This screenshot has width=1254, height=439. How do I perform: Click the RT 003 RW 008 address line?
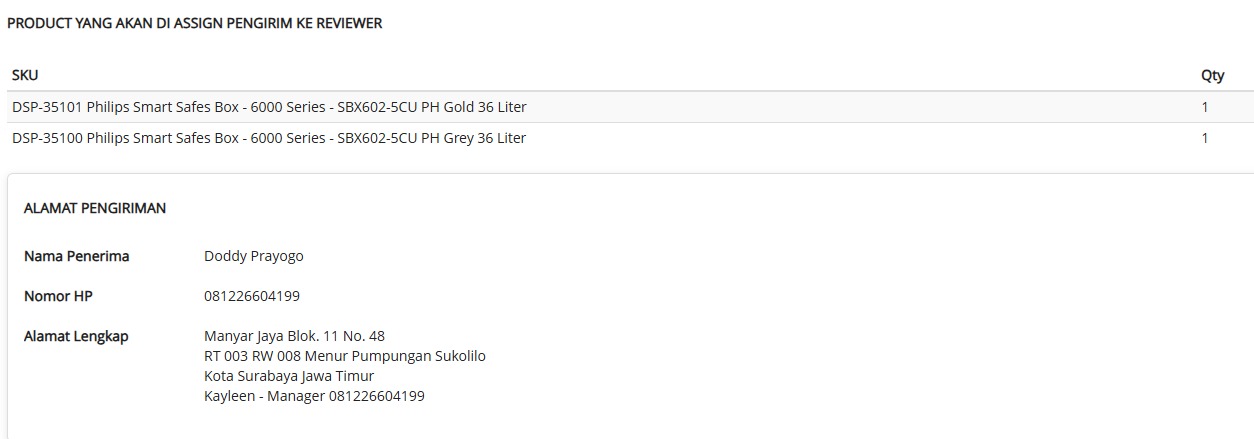345,356
